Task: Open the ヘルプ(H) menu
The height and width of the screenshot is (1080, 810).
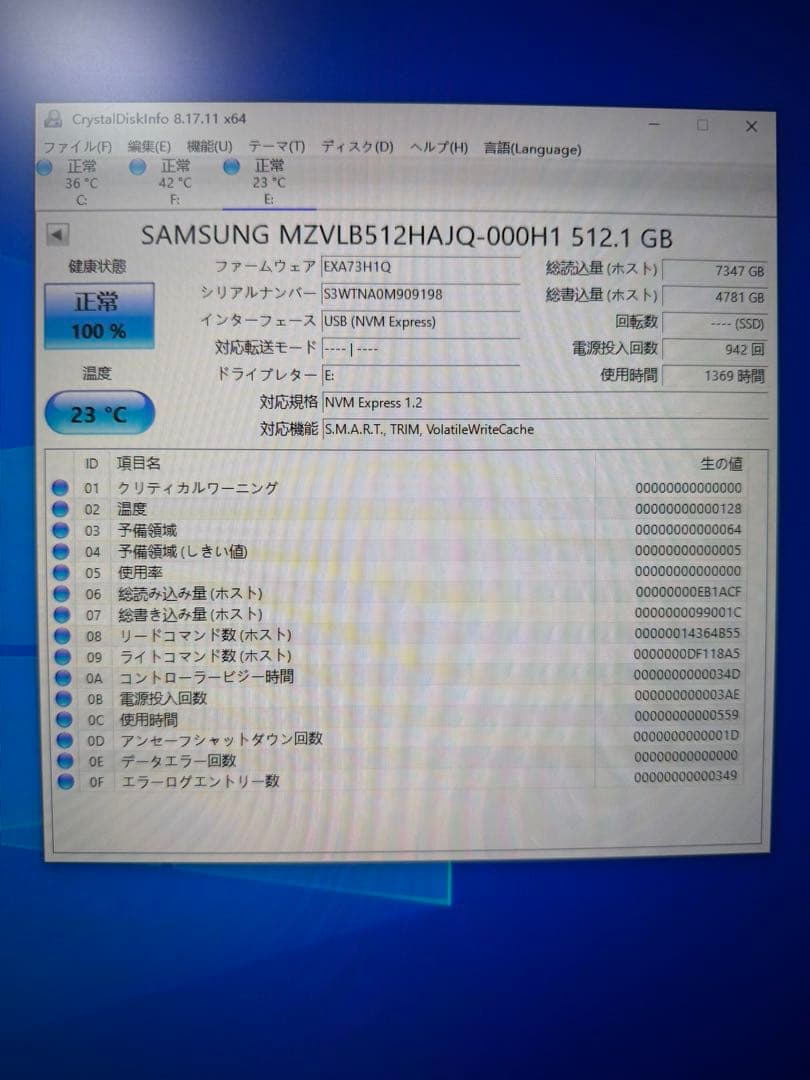Action: click(438, 147)
